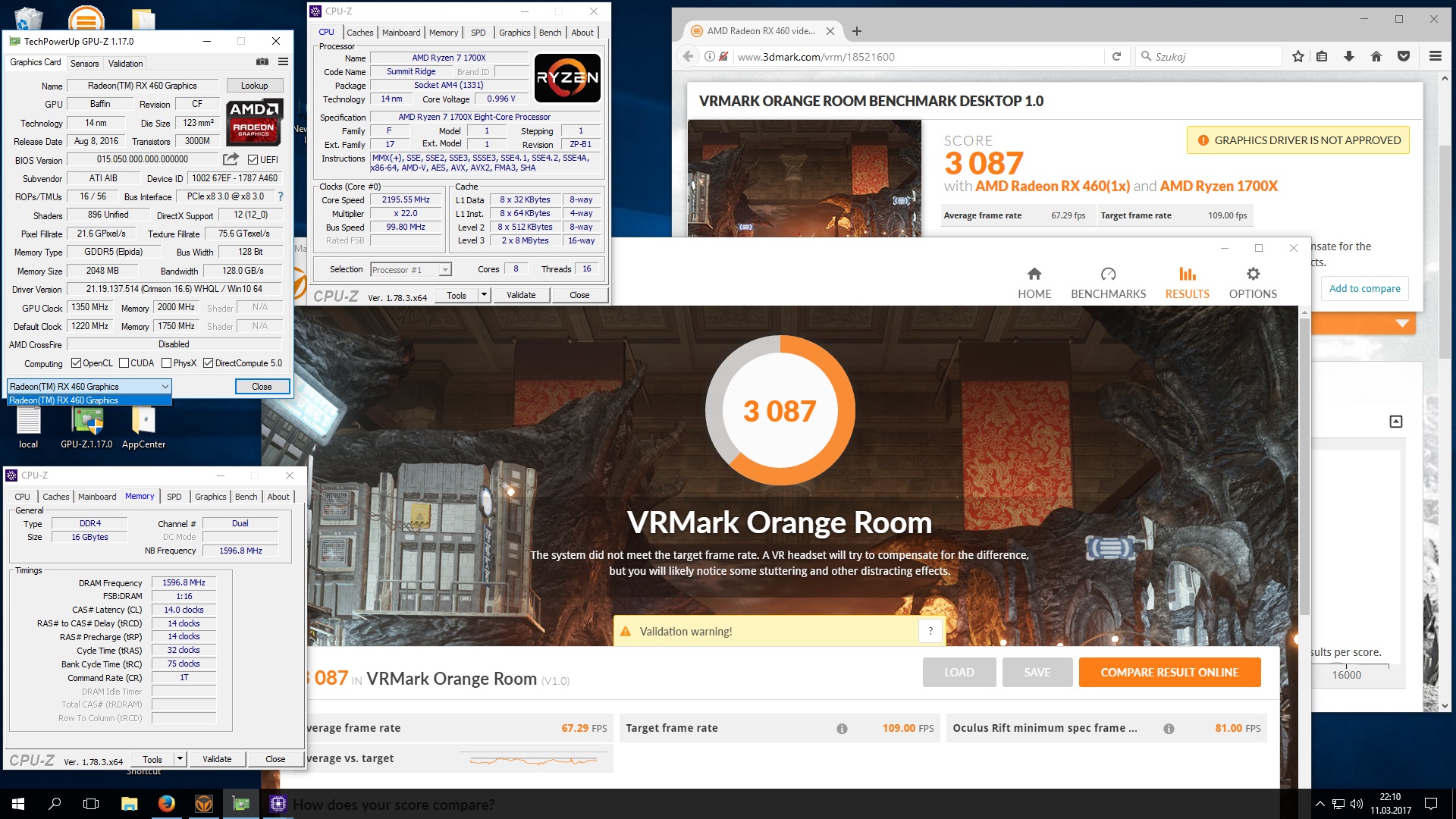Click the 3dmark URL address field
The width and height of the screenshot is (1456, 819).
pos(918,56)
